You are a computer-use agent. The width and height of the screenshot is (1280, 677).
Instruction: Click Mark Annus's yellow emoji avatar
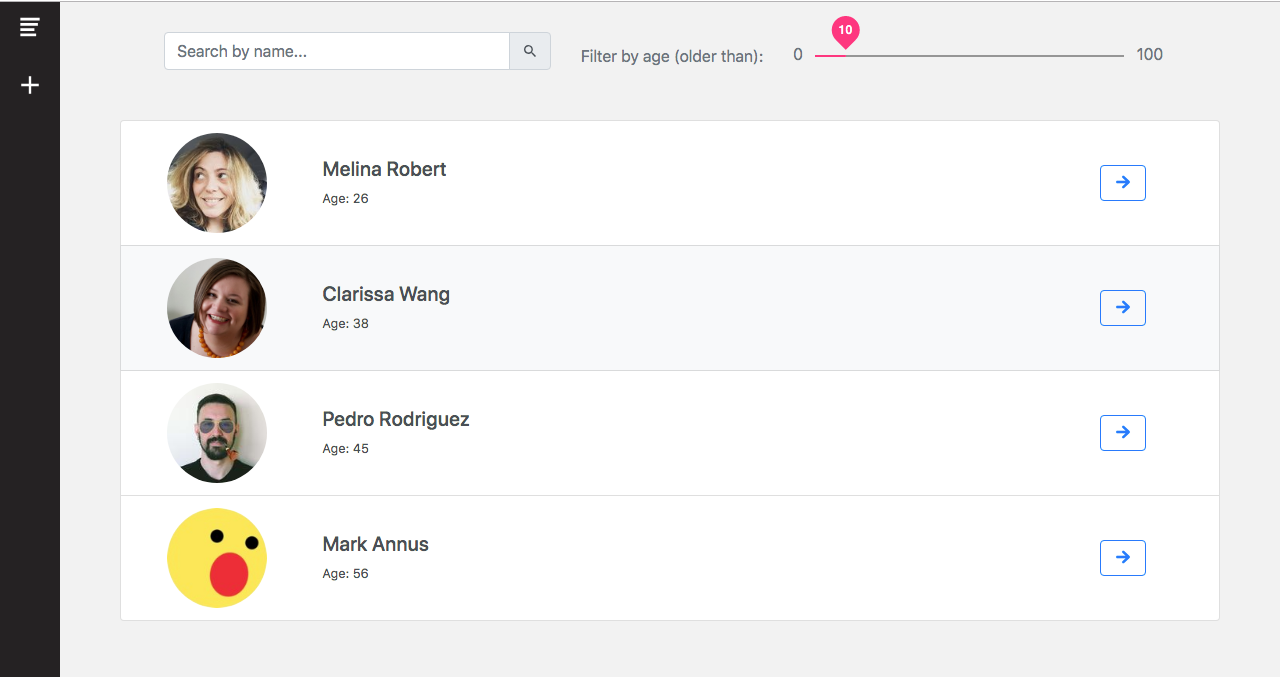(x=217, y=558)
